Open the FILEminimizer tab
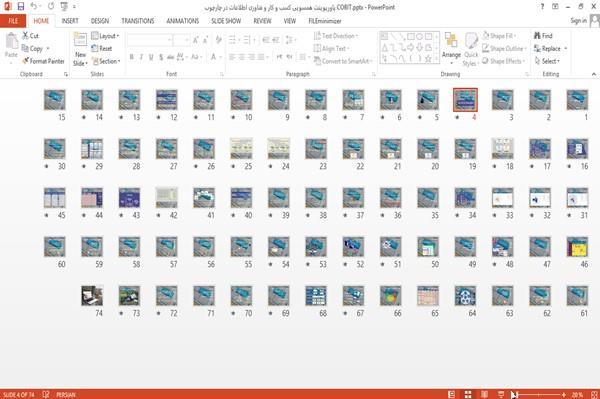The image size is (600, 399). (x=325, y=21)
